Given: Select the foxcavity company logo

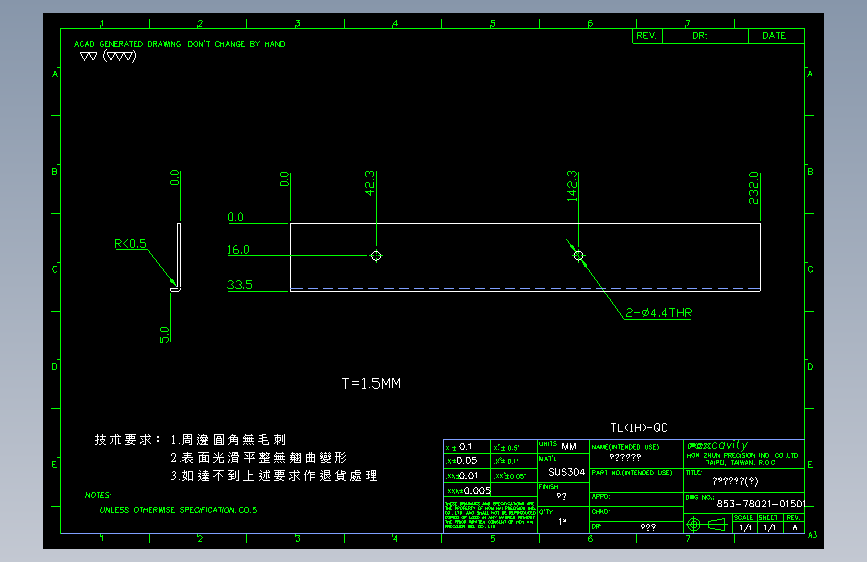Looking at the screenshot, I should coord(718,445).
